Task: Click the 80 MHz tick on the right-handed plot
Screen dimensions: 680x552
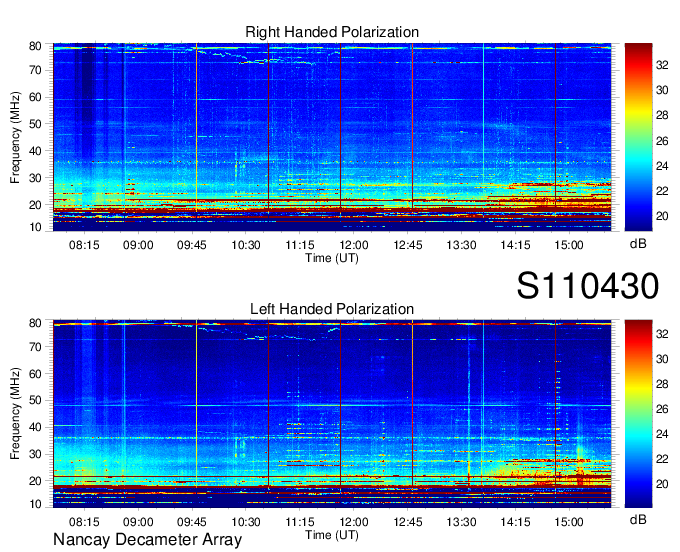Action: point(35,46)
